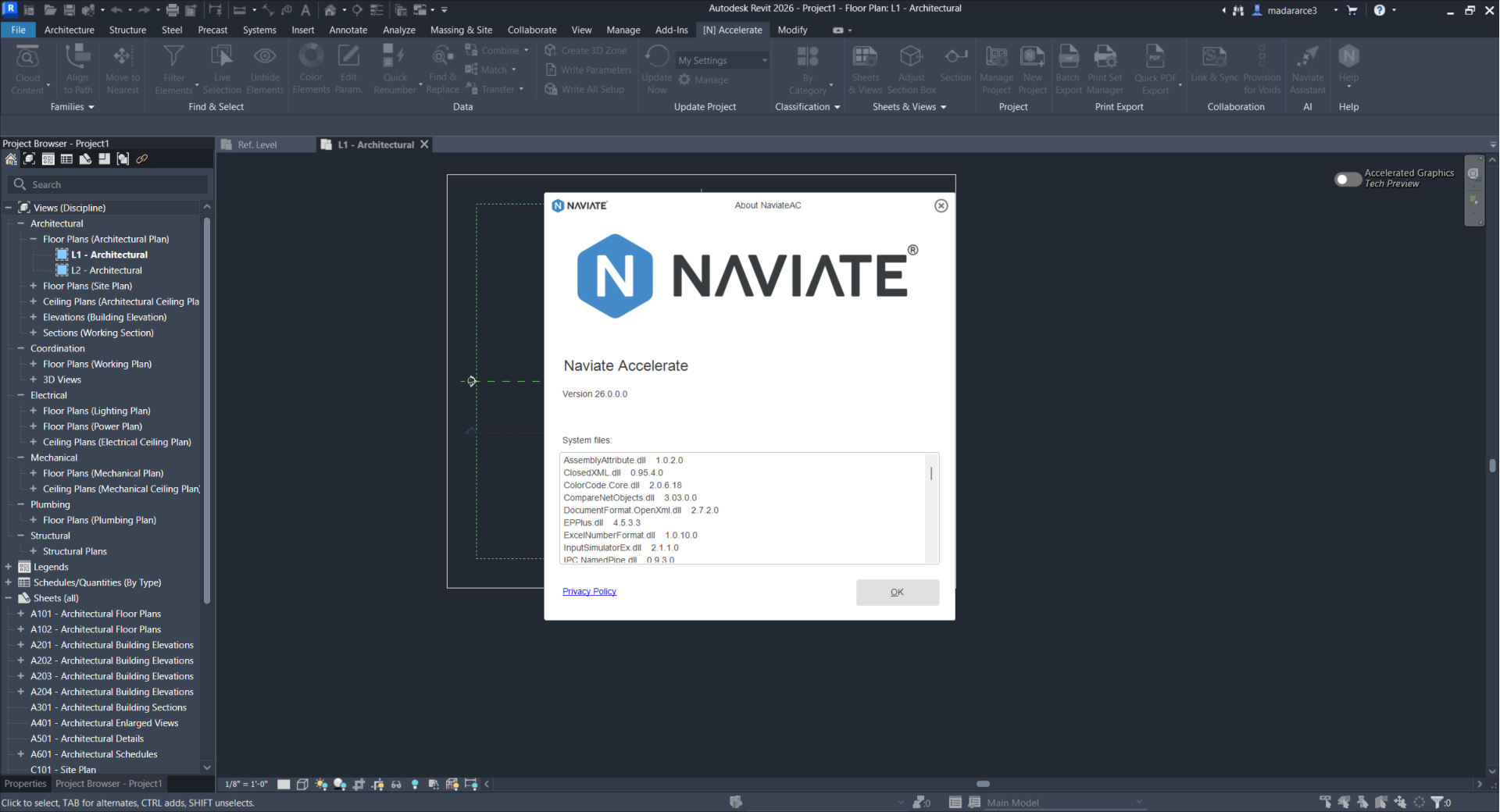This screenshot has height=812, width=1500.
Task: Click the 1/8" = 1'-0" view scale
Action: click(x=246, y=784)
